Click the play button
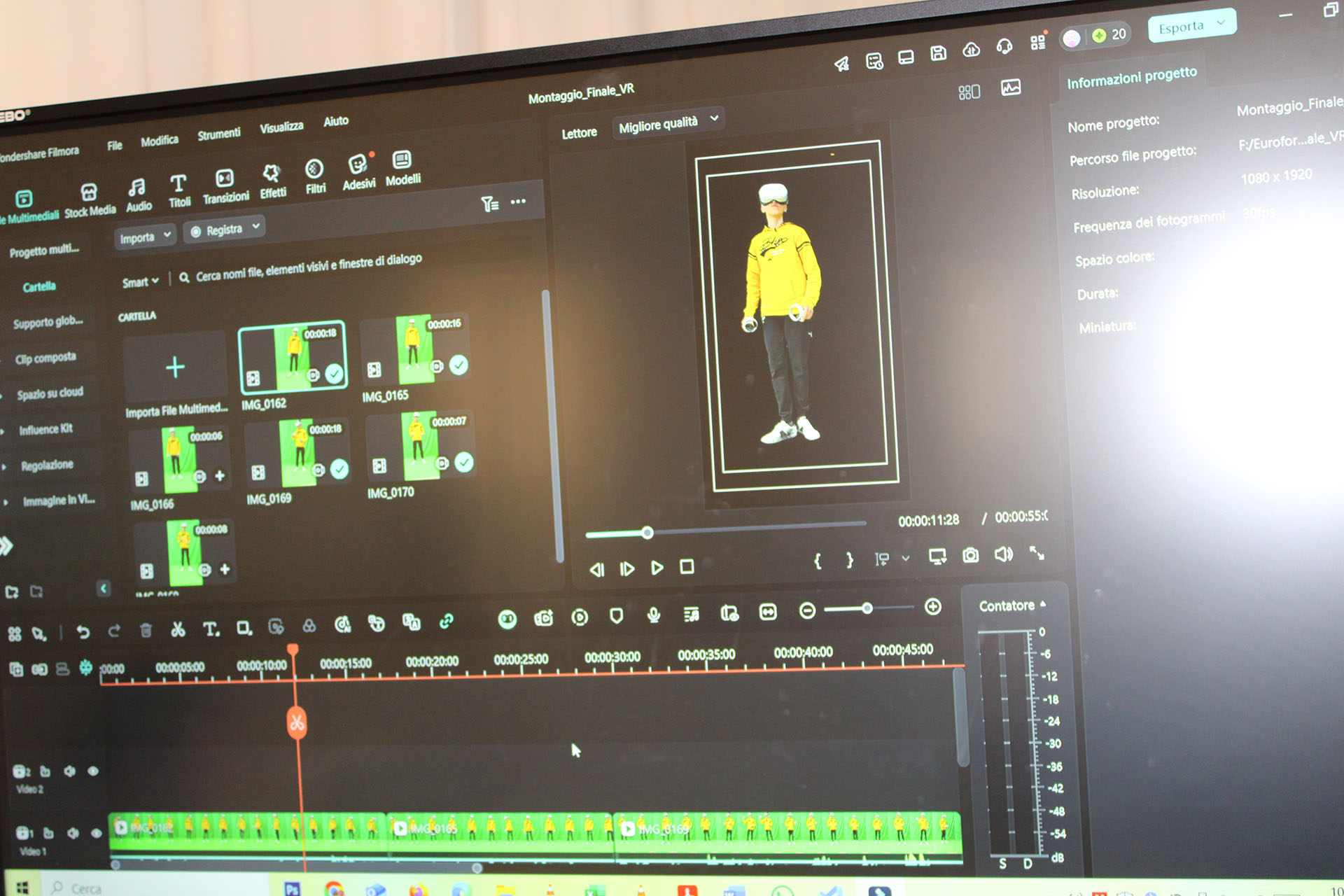The width and height of the screenshot is (1344, 896). (657, 568)
